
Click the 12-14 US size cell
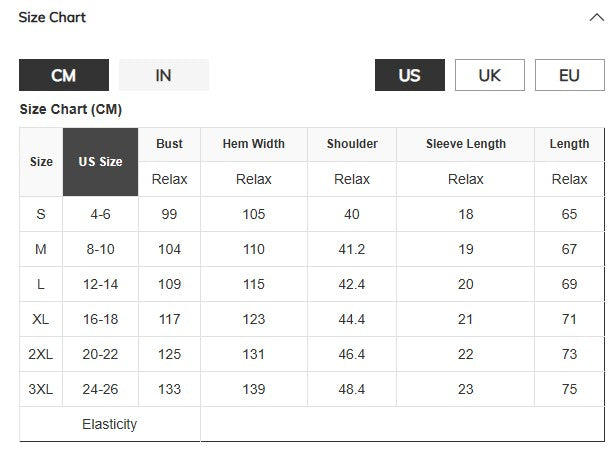click(100, 284)
